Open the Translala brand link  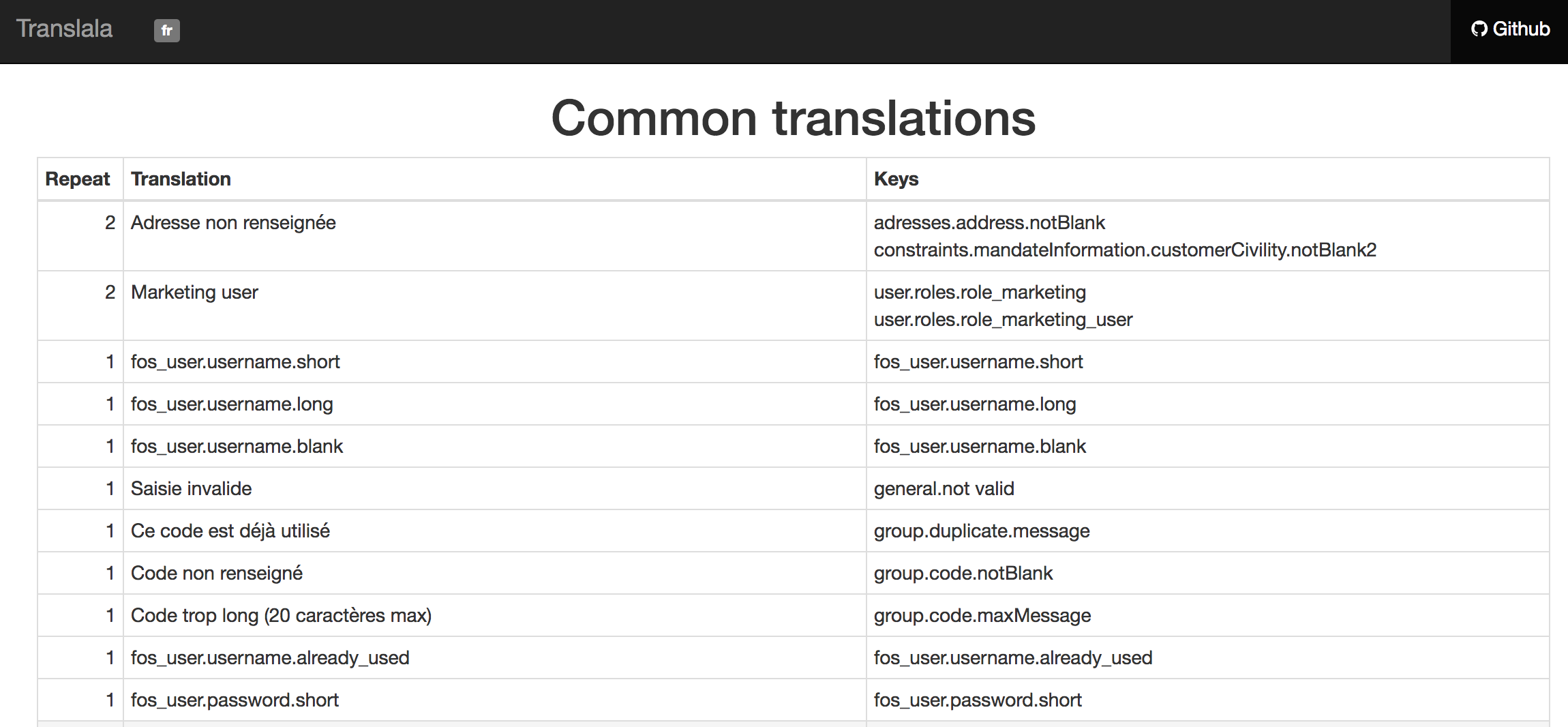point(64,29)
